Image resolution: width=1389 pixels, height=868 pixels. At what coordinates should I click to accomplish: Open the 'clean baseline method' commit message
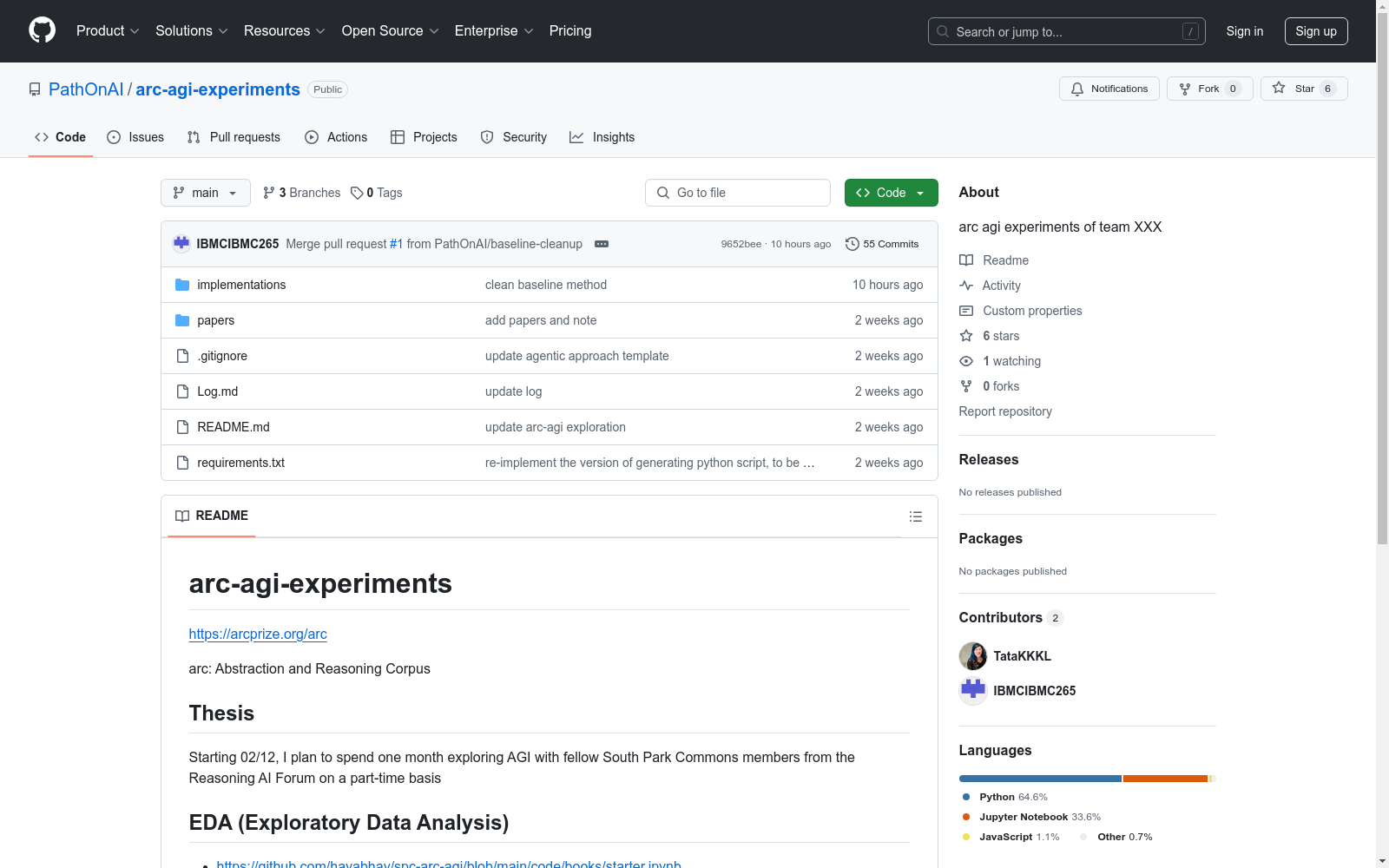[546, 285]
